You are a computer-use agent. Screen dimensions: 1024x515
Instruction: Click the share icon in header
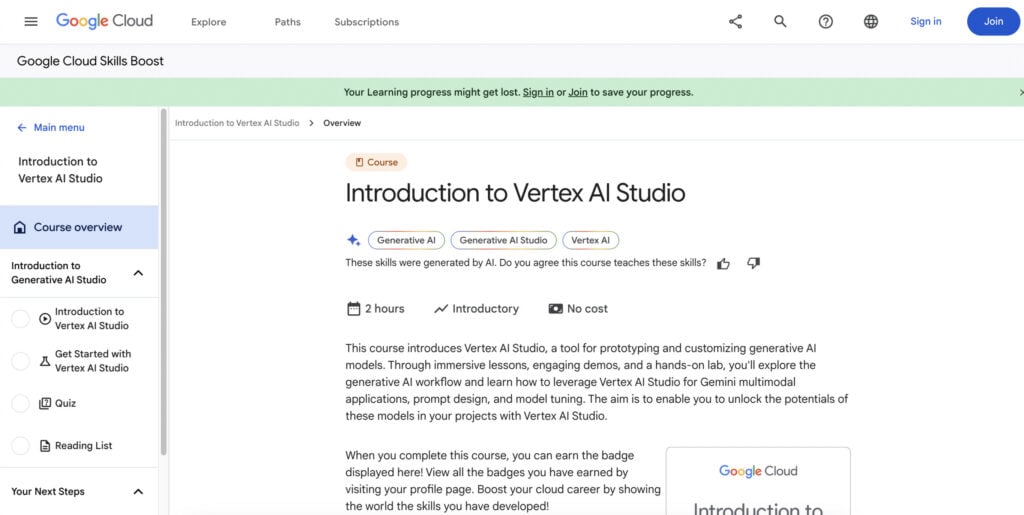735,22
